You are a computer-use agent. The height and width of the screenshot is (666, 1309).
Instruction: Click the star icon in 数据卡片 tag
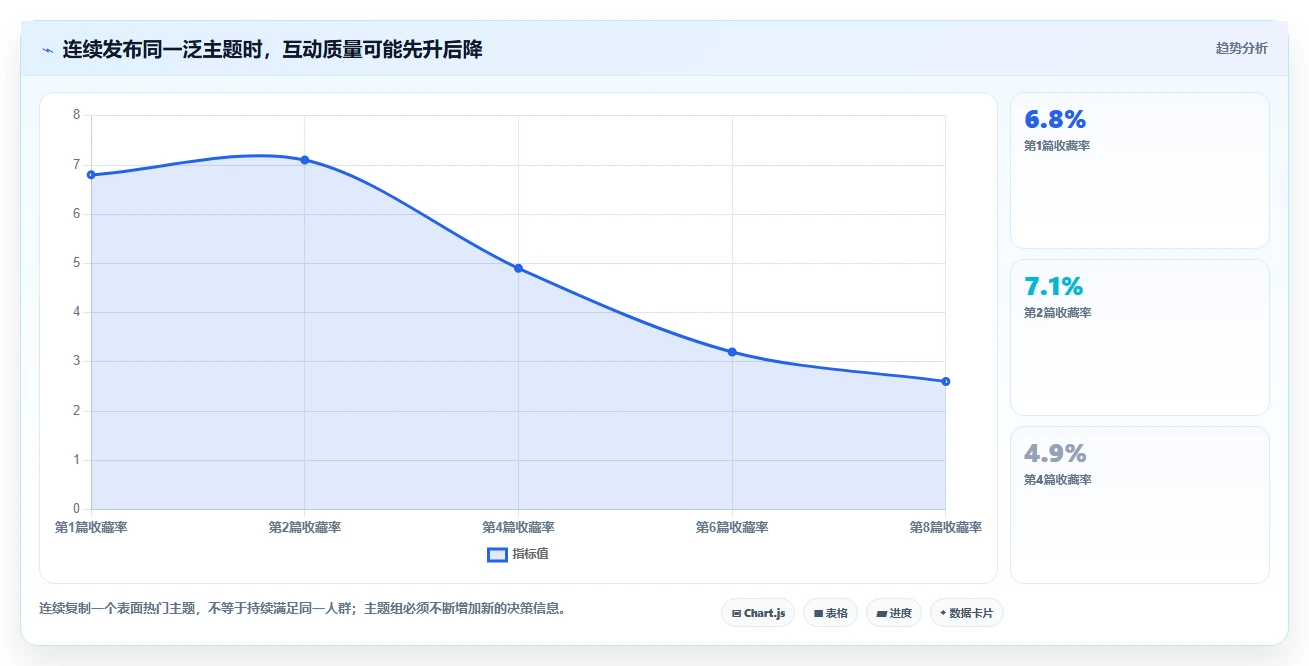tap(943, 613)
